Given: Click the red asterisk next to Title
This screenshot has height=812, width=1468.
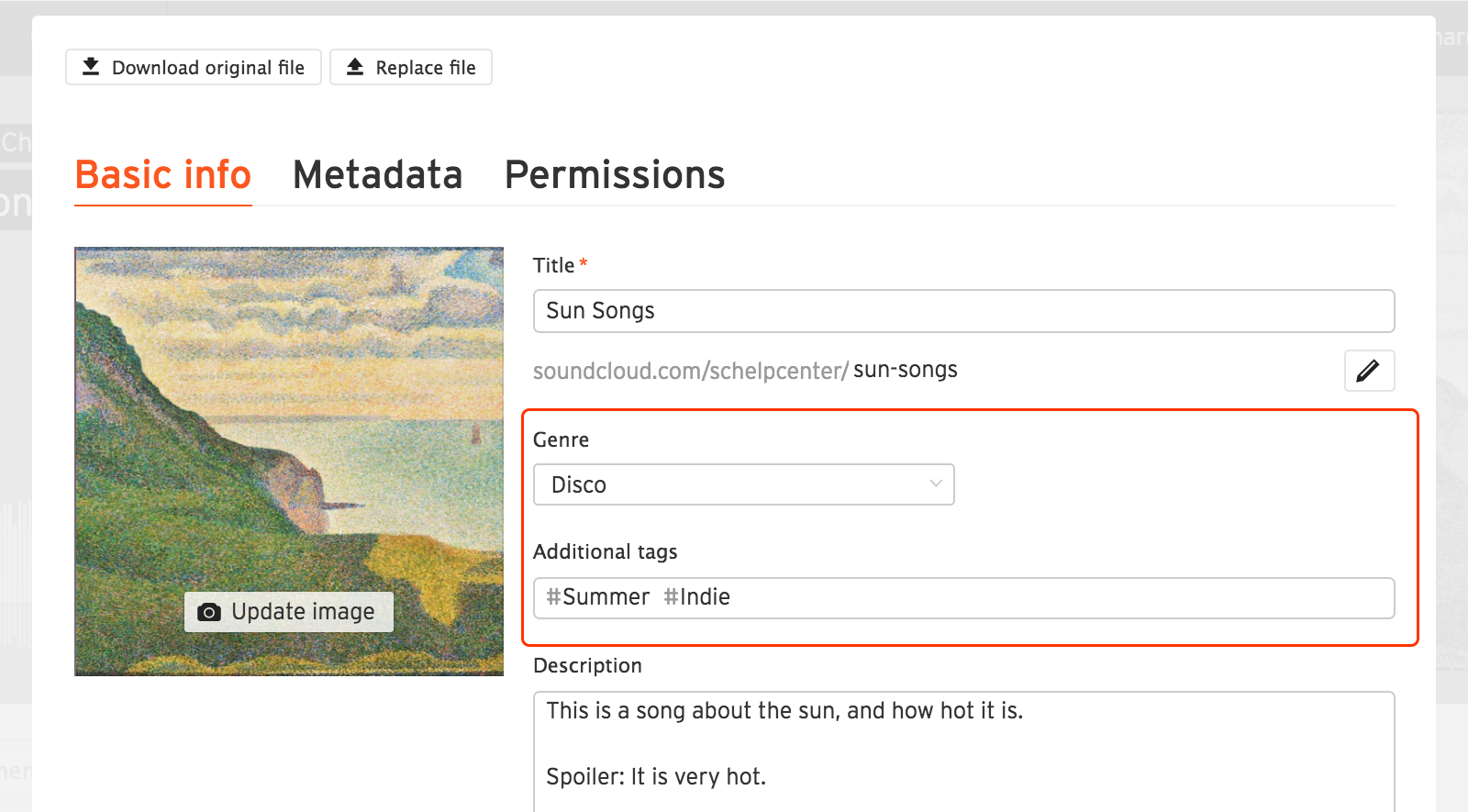Looking at the screenshot, I should [x=584, y=264].
